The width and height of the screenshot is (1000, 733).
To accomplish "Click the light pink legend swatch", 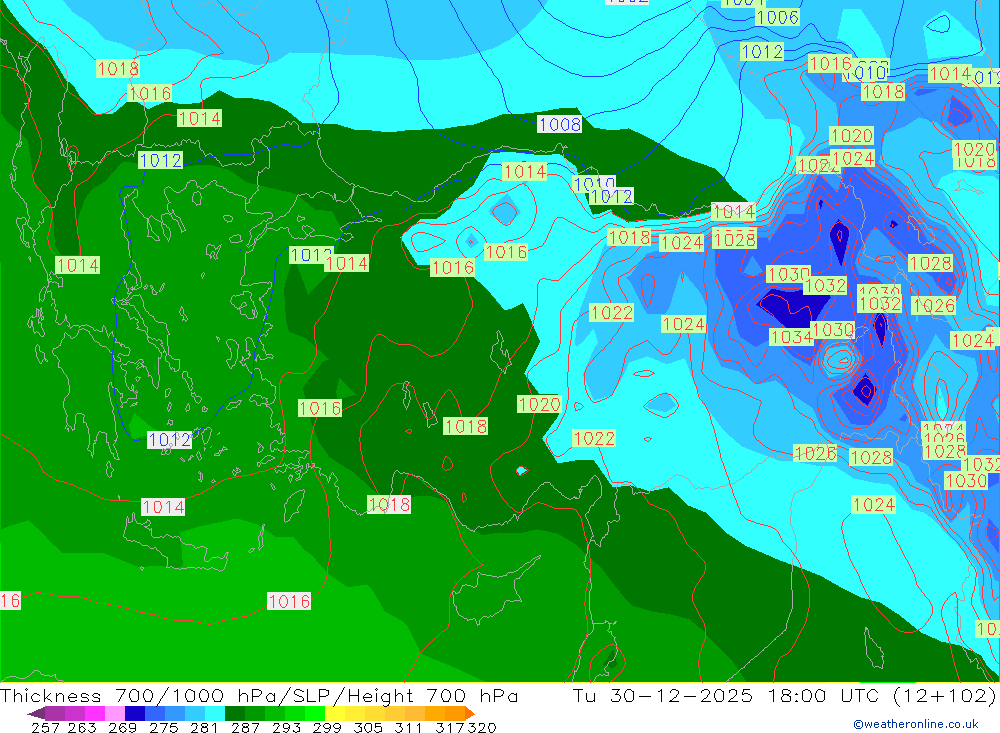I will tap(115, 713).
